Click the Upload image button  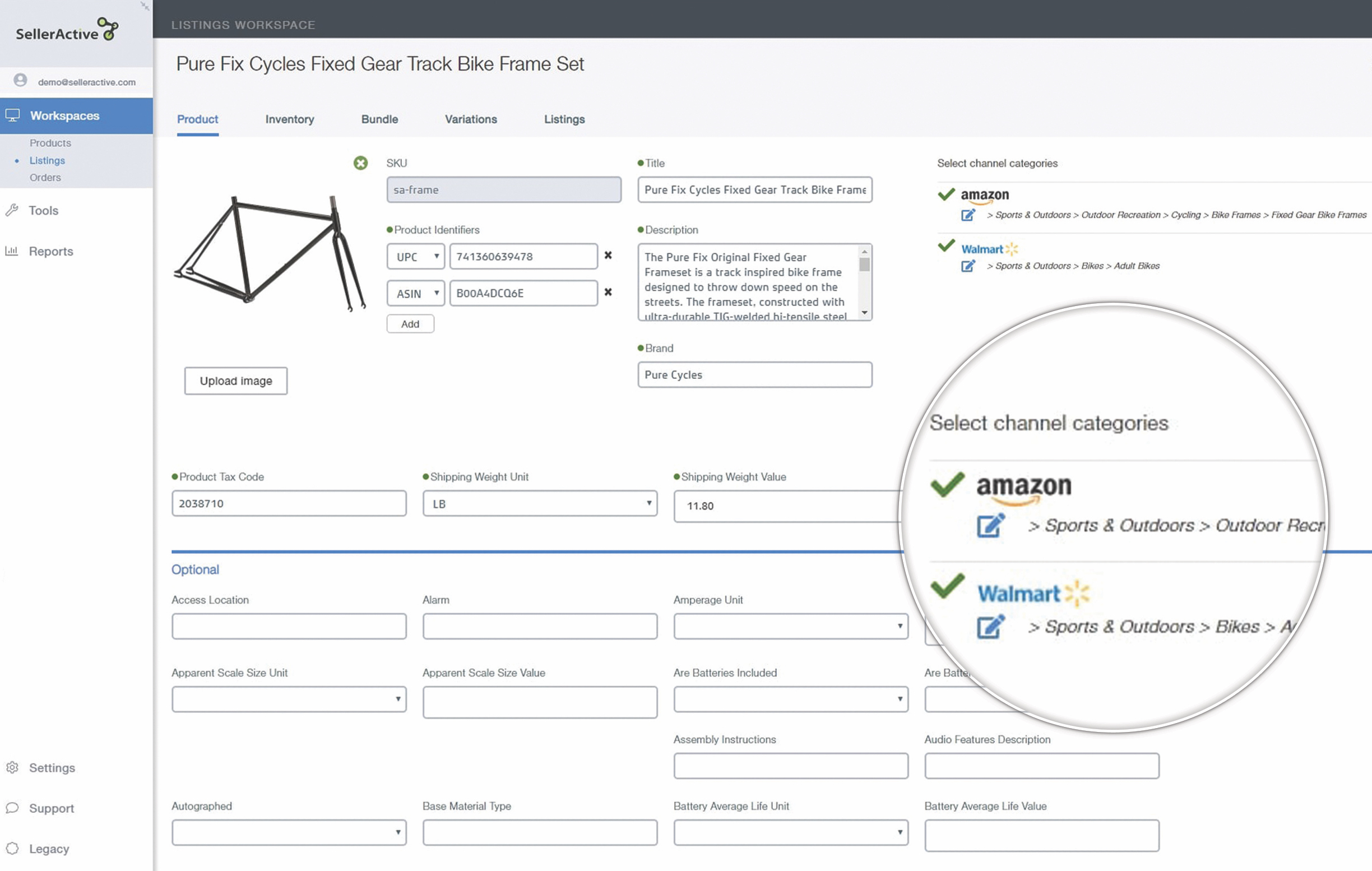pyautogui.click(x=235, y=381)
